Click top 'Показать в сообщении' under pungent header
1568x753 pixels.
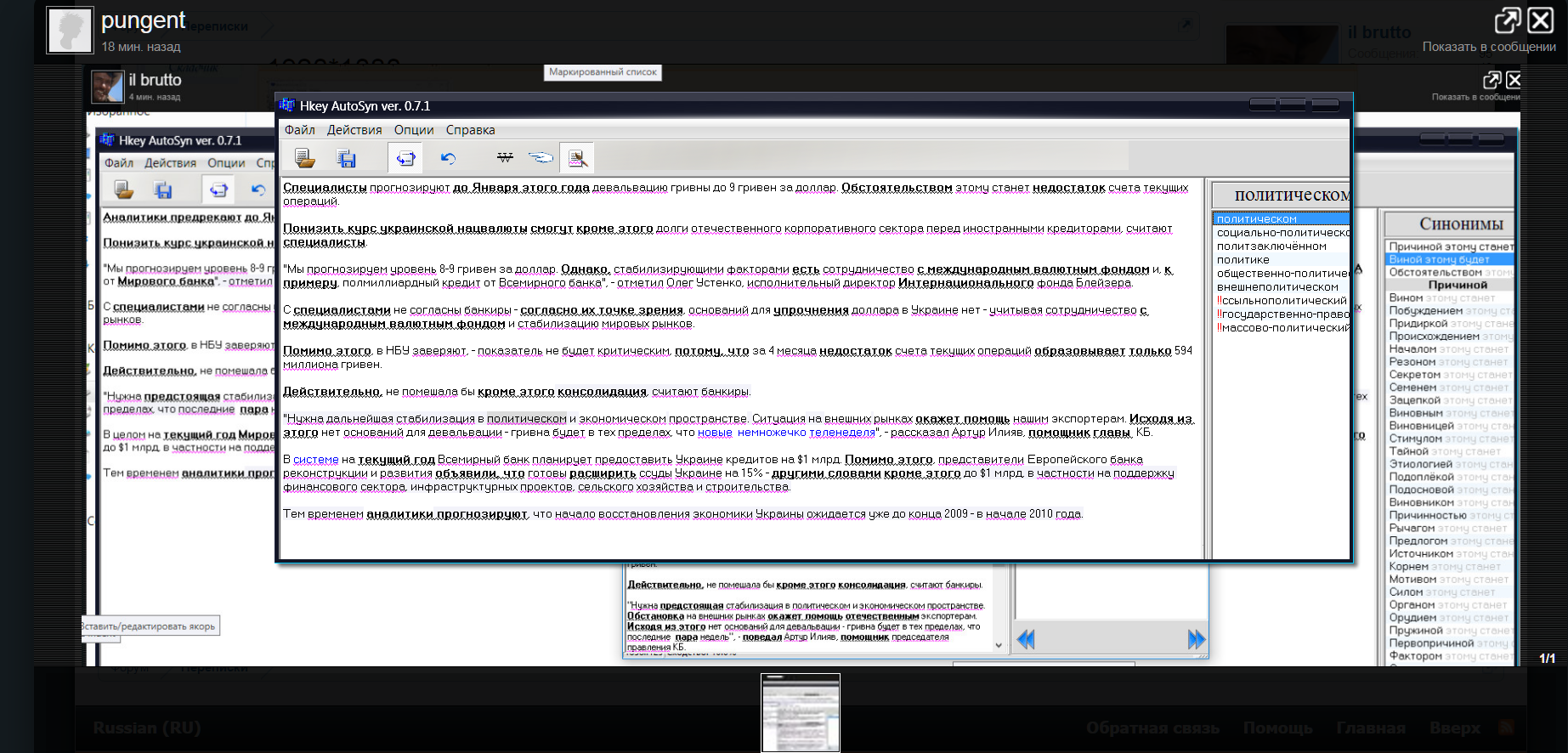pos(1489,47)
